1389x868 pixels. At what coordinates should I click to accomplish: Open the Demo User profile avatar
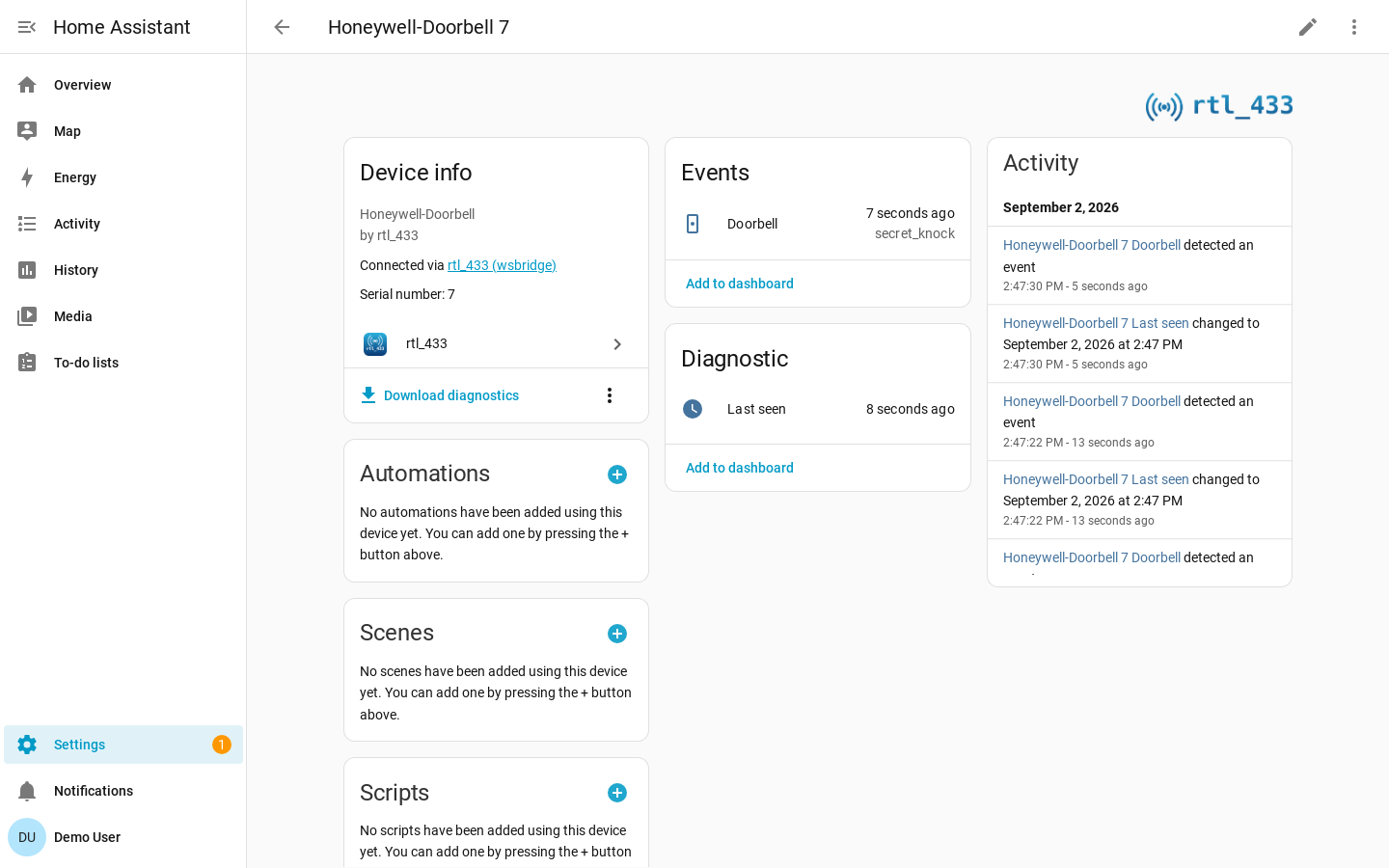click(x=27, y=837)
